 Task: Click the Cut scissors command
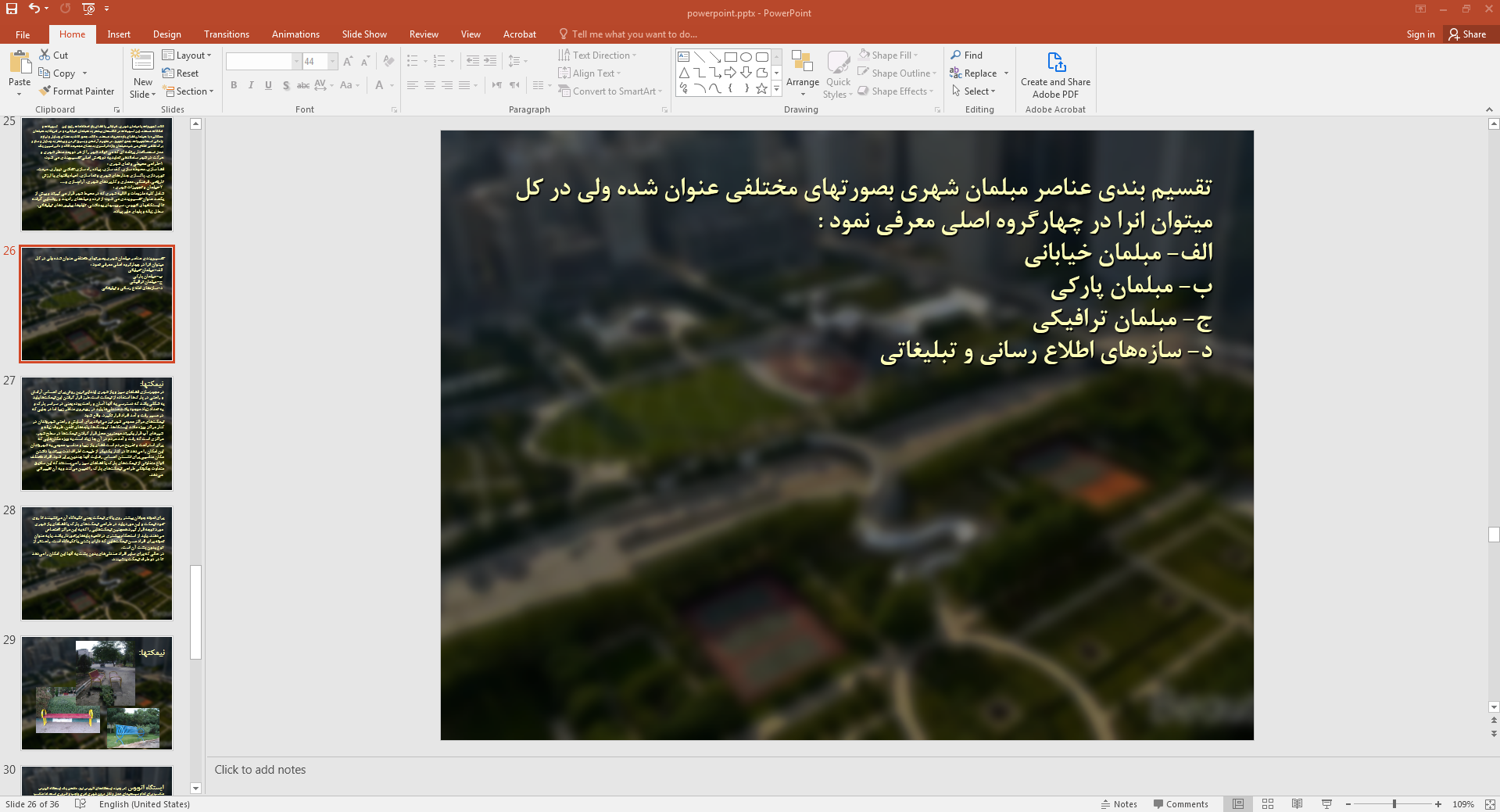54,55
